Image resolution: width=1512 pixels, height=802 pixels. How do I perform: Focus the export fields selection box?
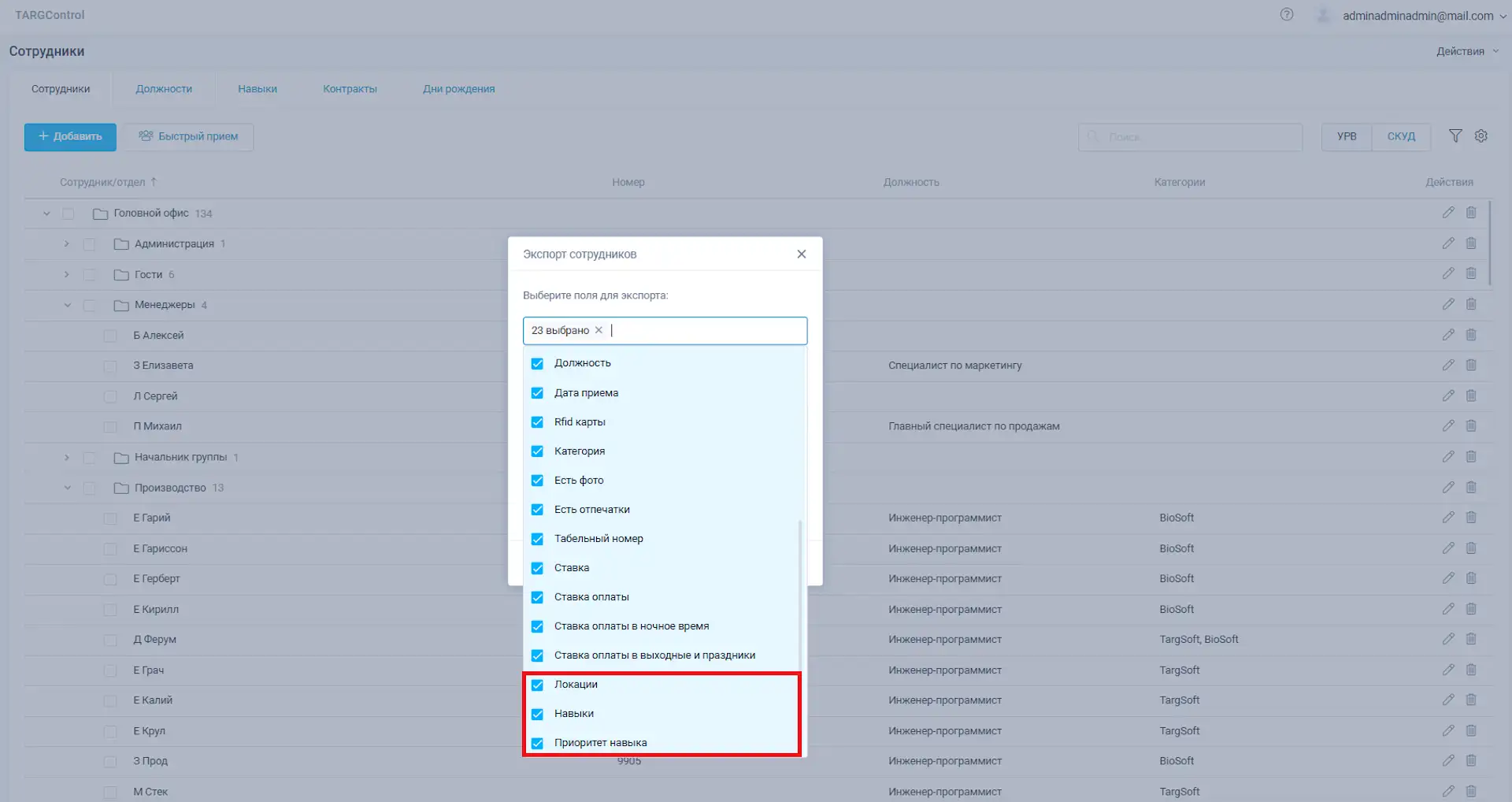[x=665, y=330]
